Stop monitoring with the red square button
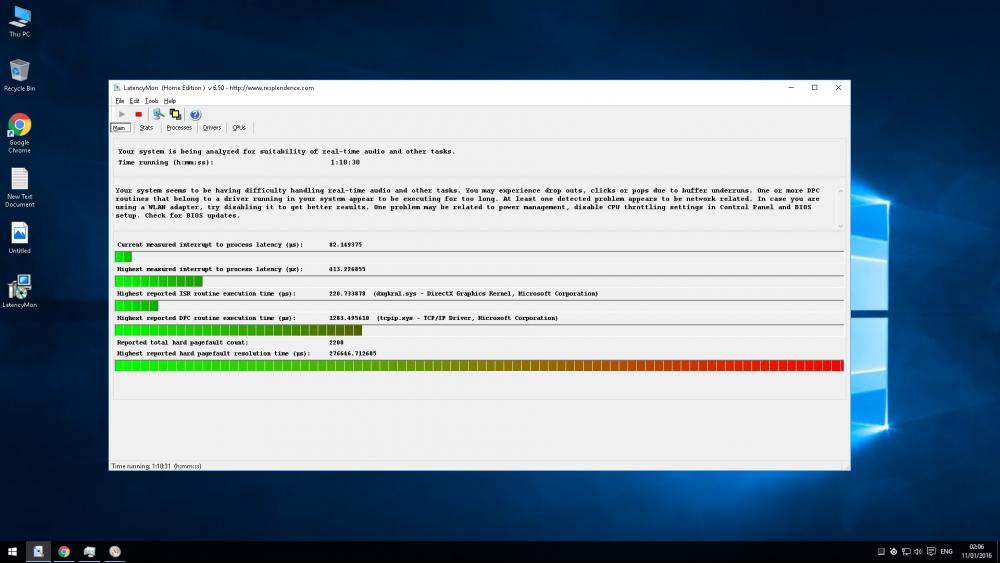The height and width of the screenshot is (563, 1000). click(138, 114)
